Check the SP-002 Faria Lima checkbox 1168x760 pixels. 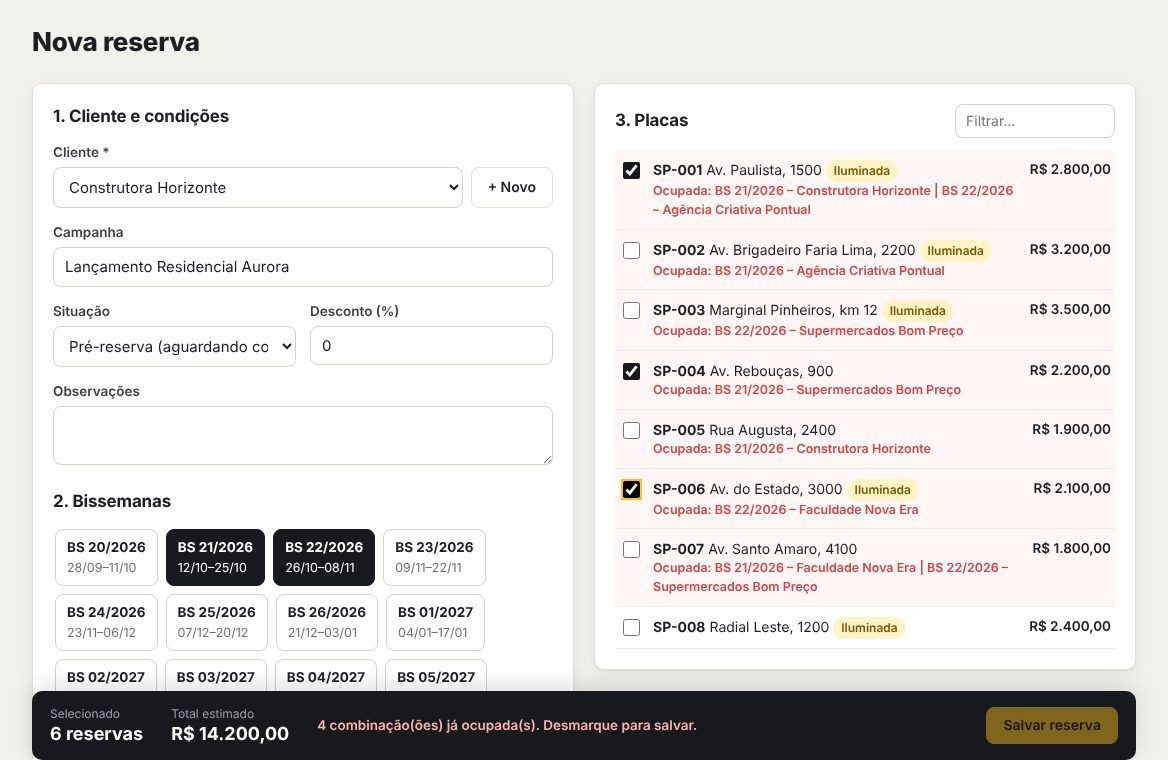631,250
